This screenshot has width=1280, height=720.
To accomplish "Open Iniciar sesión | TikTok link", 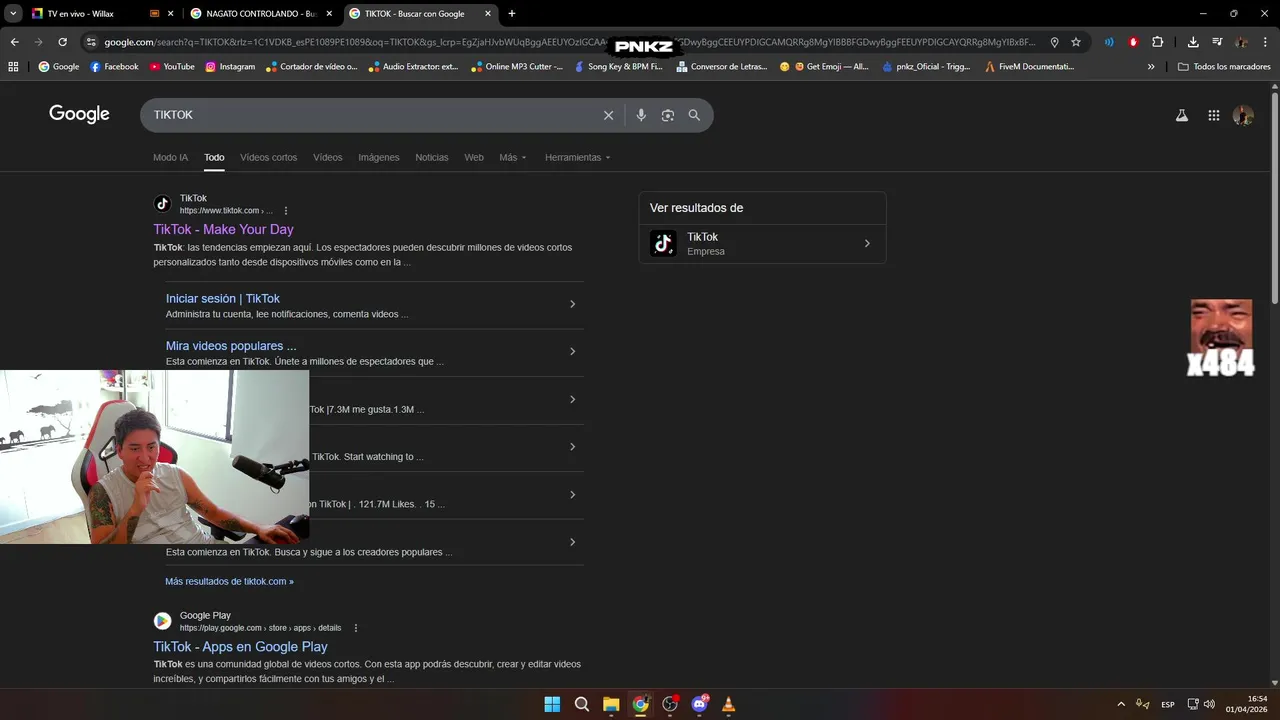I will point(223,298).
